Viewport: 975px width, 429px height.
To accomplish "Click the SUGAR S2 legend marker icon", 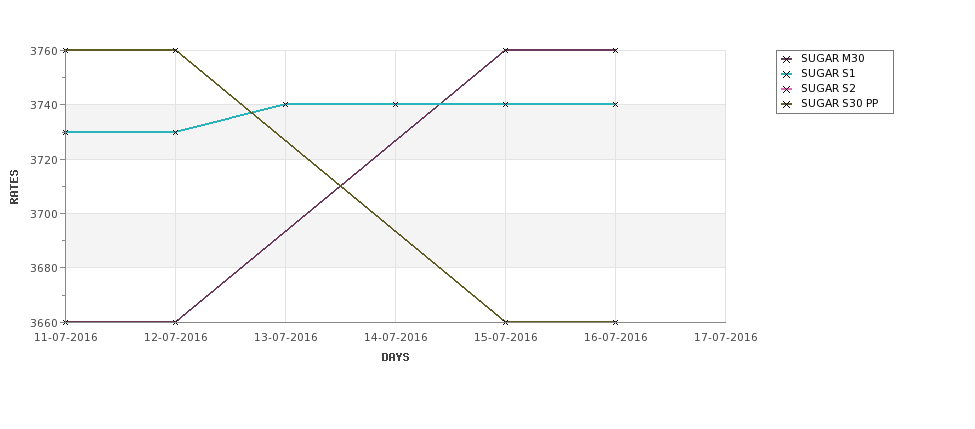I will coord(787,89).
